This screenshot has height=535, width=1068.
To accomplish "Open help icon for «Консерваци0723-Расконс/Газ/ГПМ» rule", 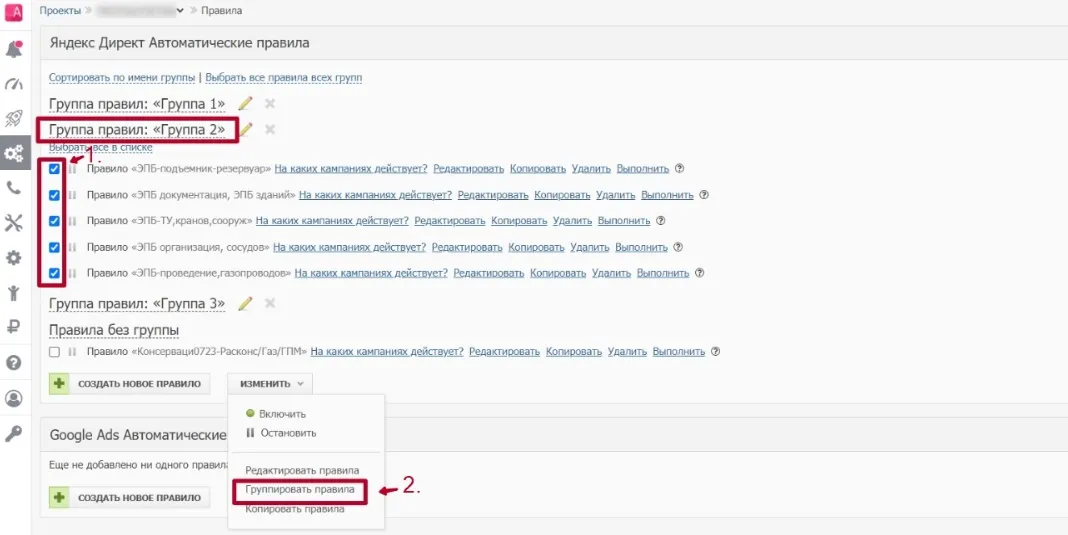I will click(715, 352).
